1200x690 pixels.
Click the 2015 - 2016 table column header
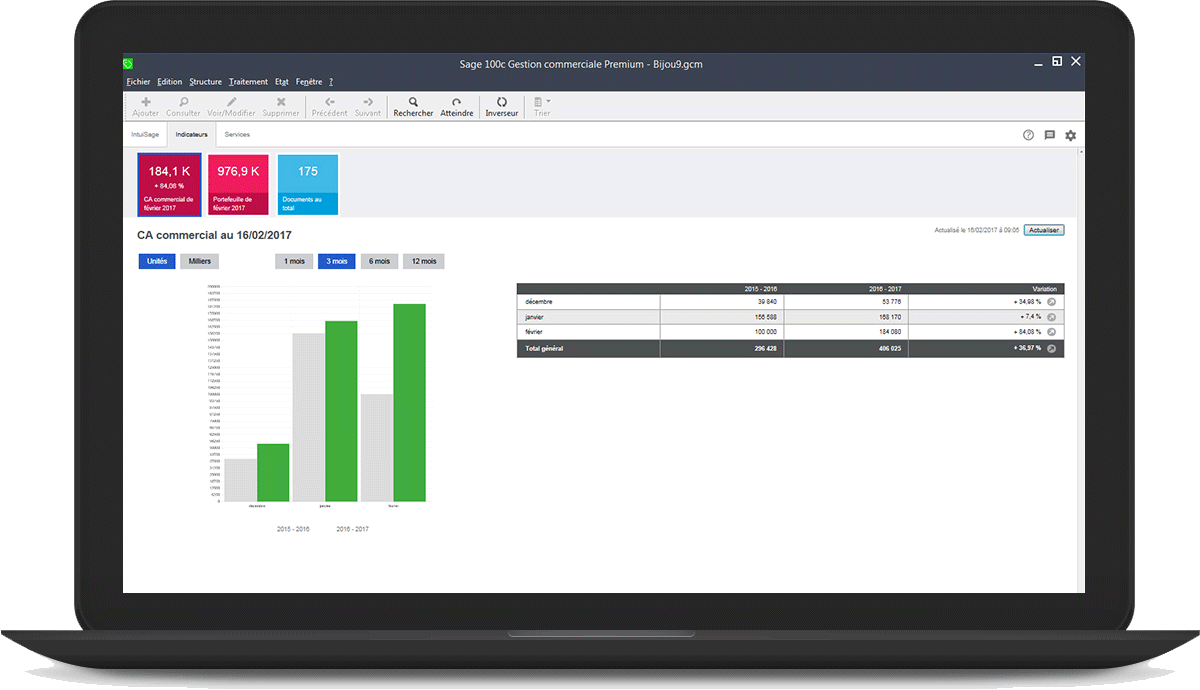tap(760, 289)
